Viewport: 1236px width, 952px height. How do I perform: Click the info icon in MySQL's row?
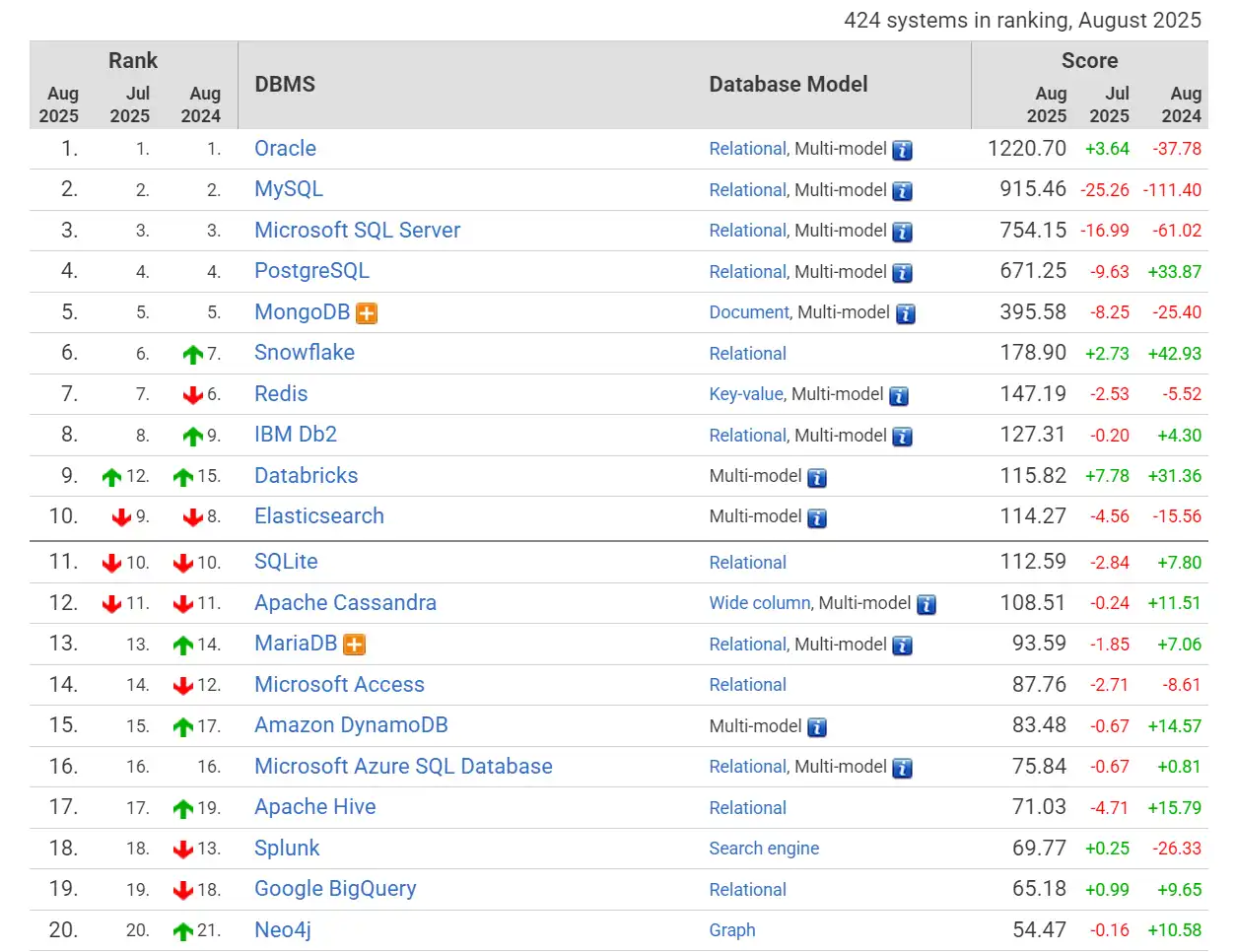[902, 191]
